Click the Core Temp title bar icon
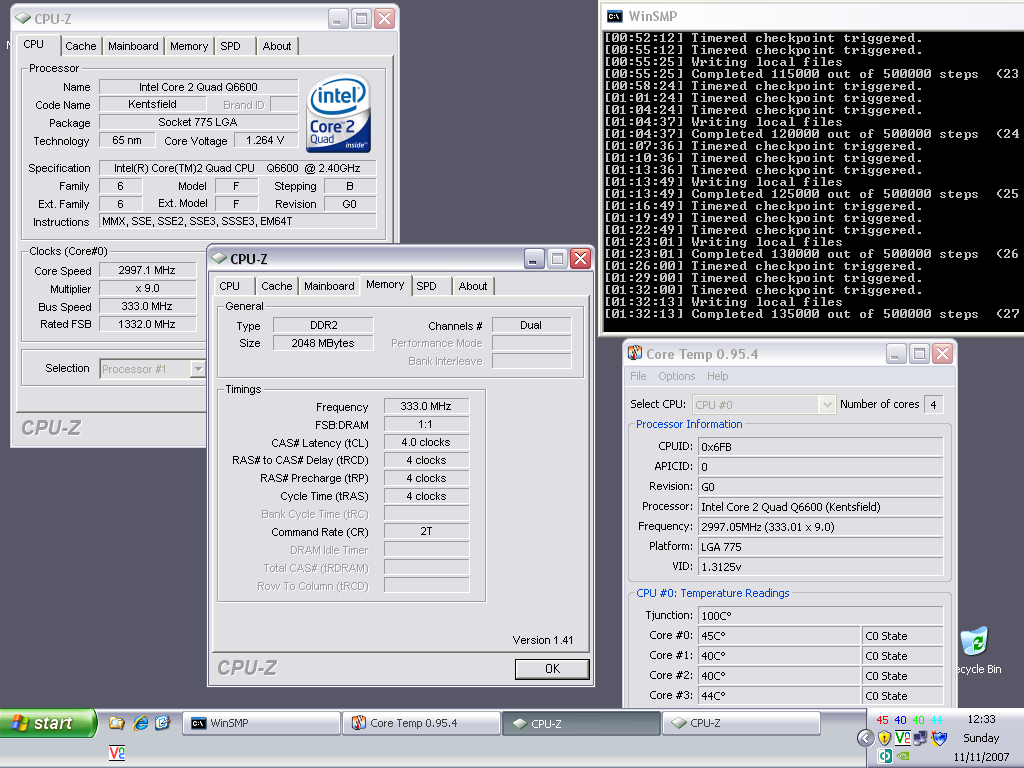The image size is (1024, 768). point(635,353)
